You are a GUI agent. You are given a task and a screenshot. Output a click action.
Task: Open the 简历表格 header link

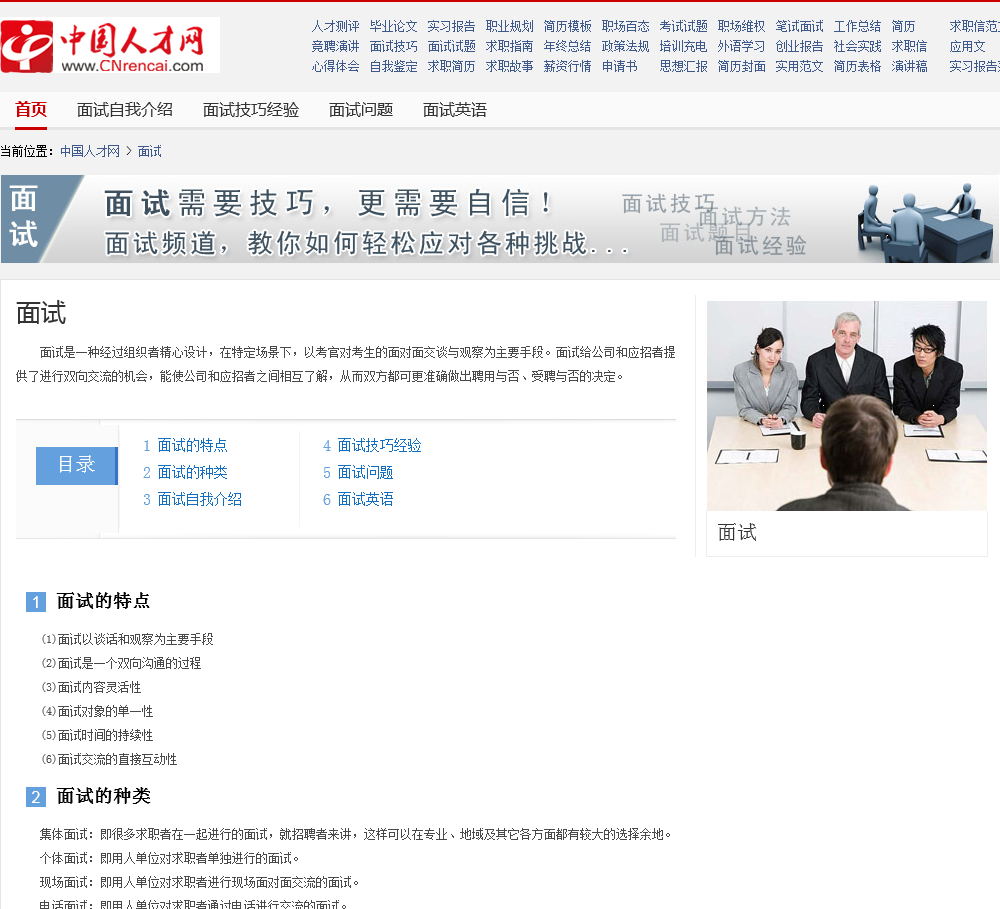(x=858, y=66)
